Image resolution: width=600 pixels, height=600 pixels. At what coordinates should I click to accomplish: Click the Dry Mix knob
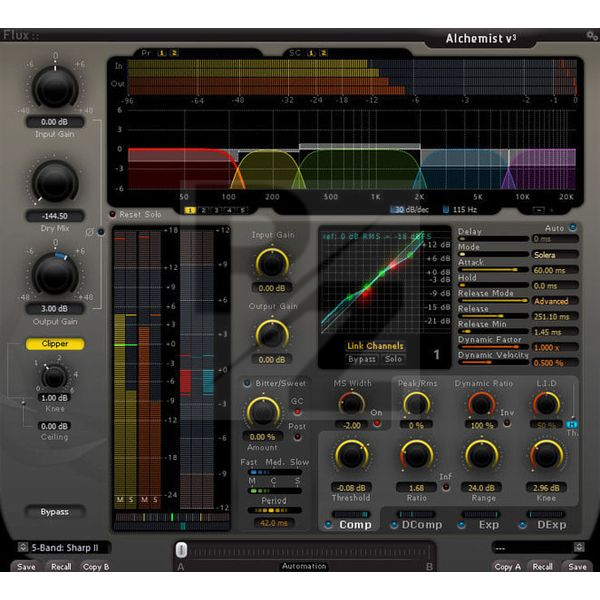(55, 182)
